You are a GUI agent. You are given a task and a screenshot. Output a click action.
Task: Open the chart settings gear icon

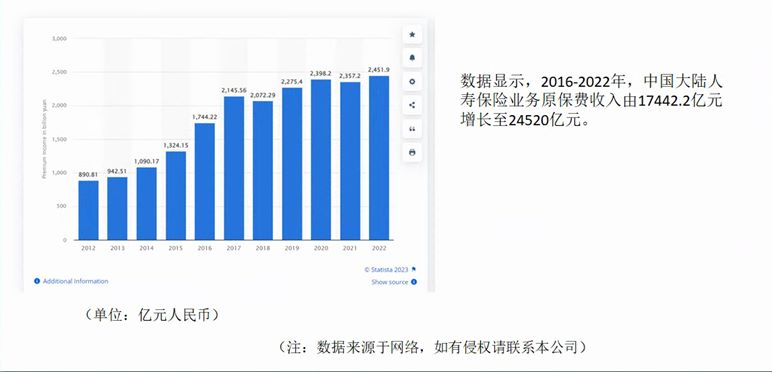point(412,82)
